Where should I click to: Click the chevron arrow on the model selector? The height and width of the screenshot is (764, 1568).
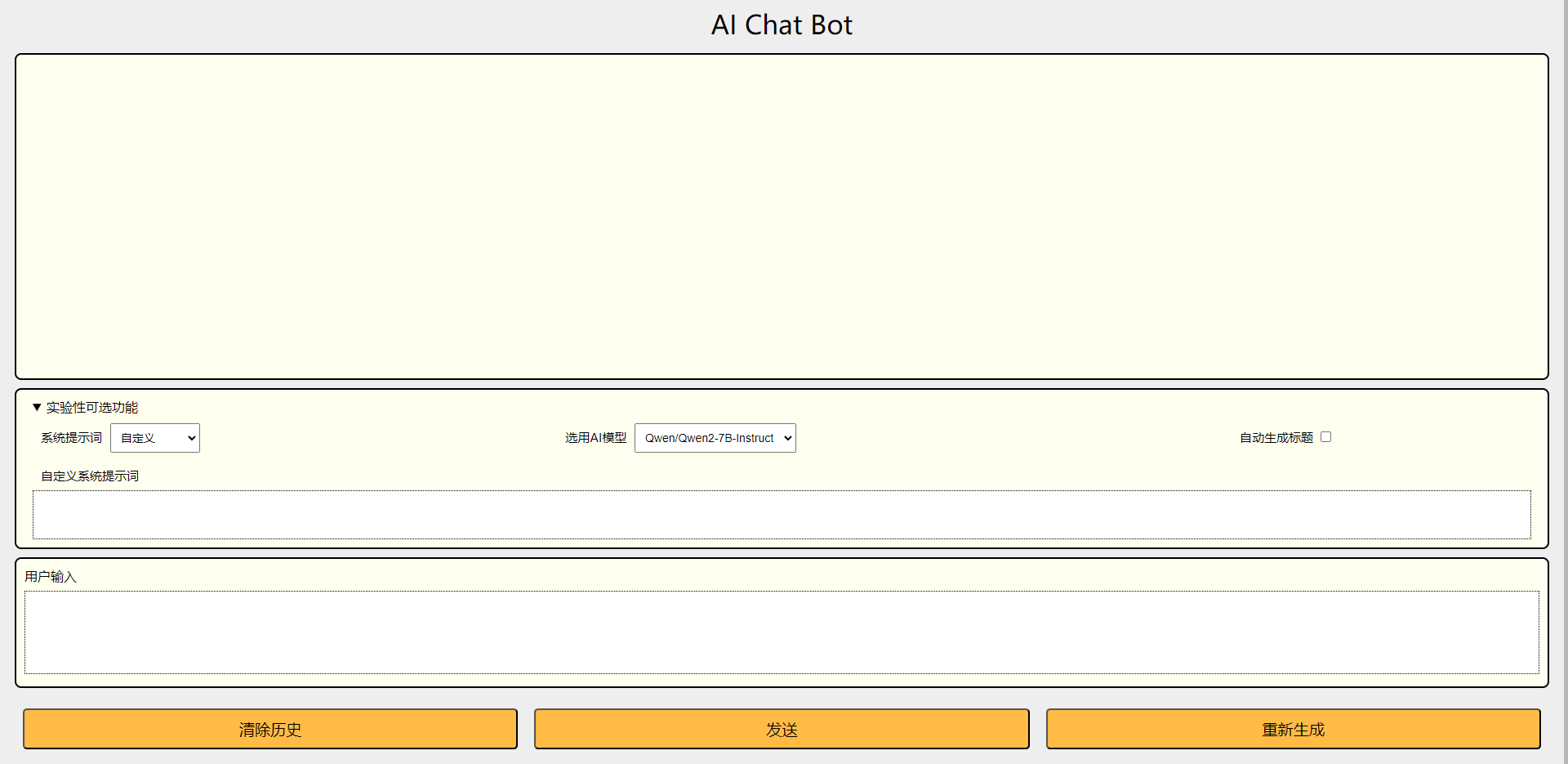click(787, 438)
